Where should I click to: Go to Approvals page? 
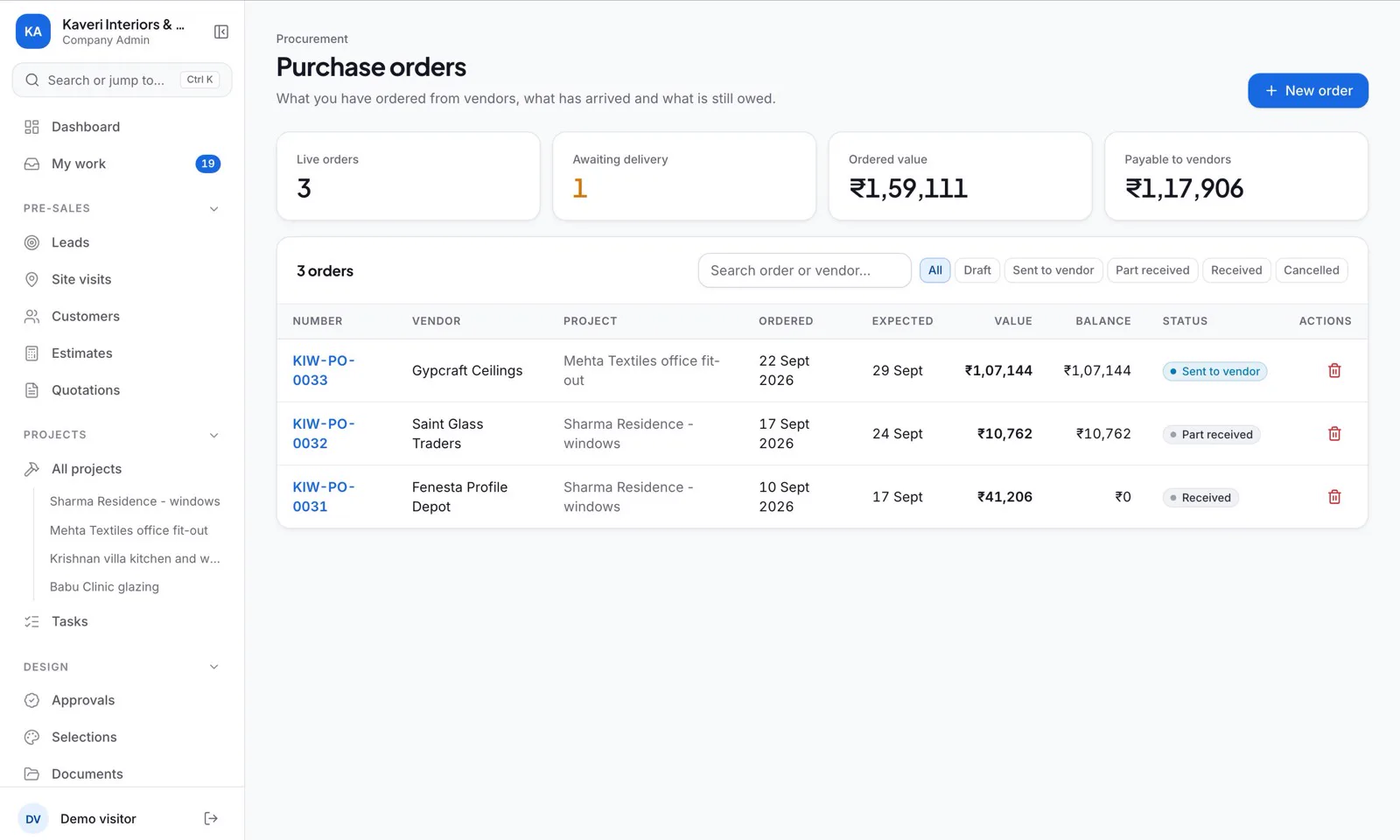tap(122, 700)
